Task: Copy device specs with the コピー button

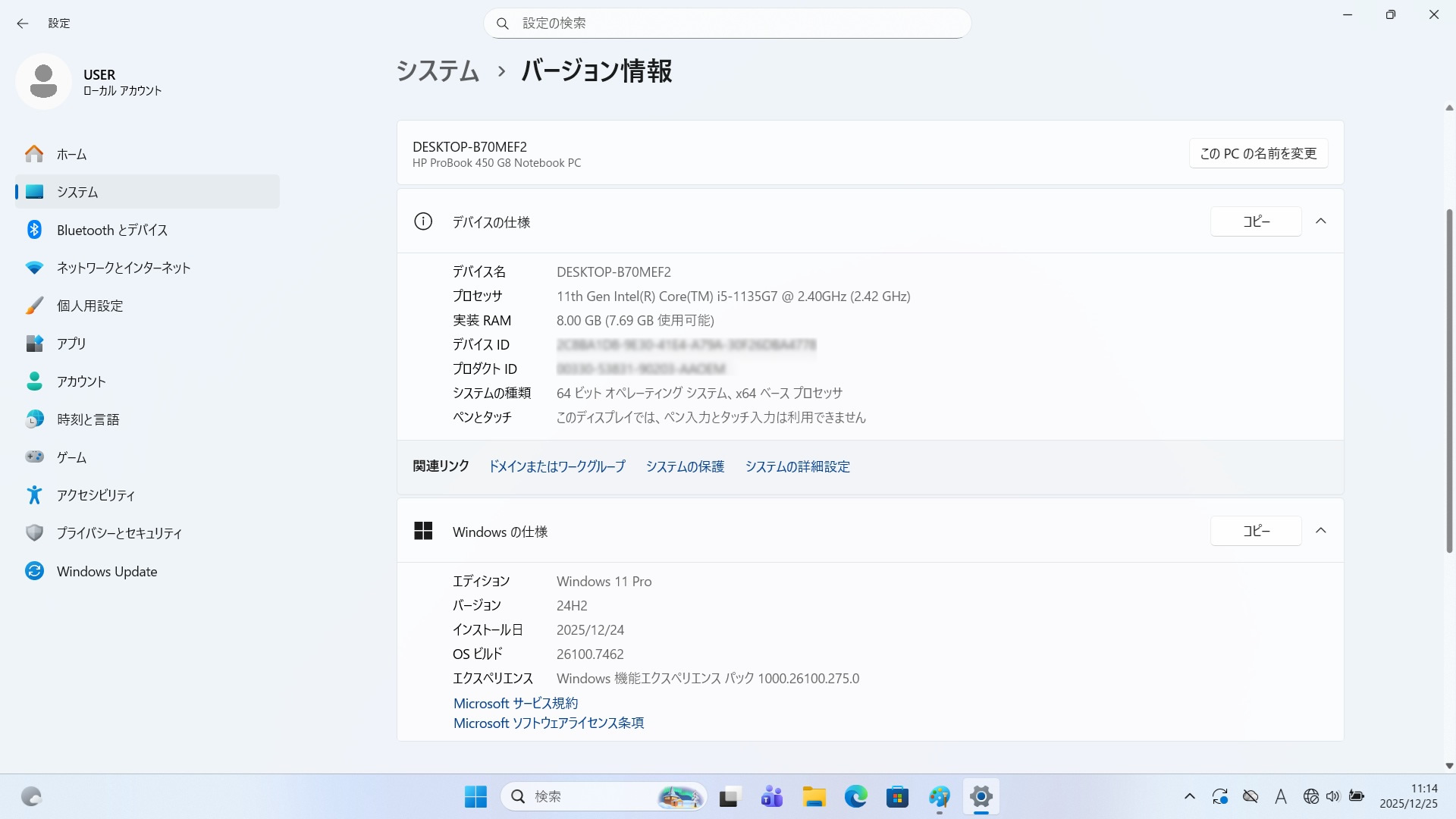Action: pyautogui.click(x=1256, y=221)
